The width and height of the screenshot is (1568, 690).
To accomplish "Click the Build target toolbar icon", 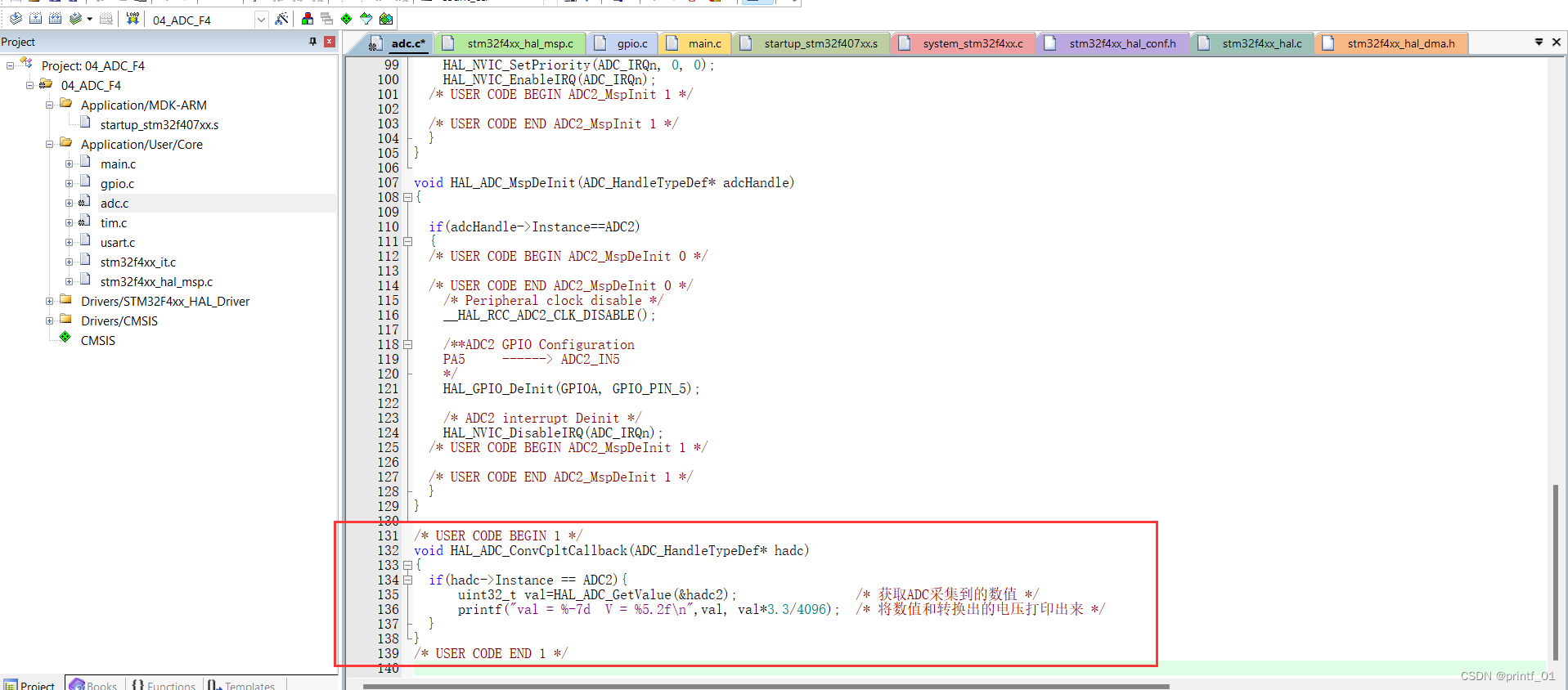I will pos(36,18).
